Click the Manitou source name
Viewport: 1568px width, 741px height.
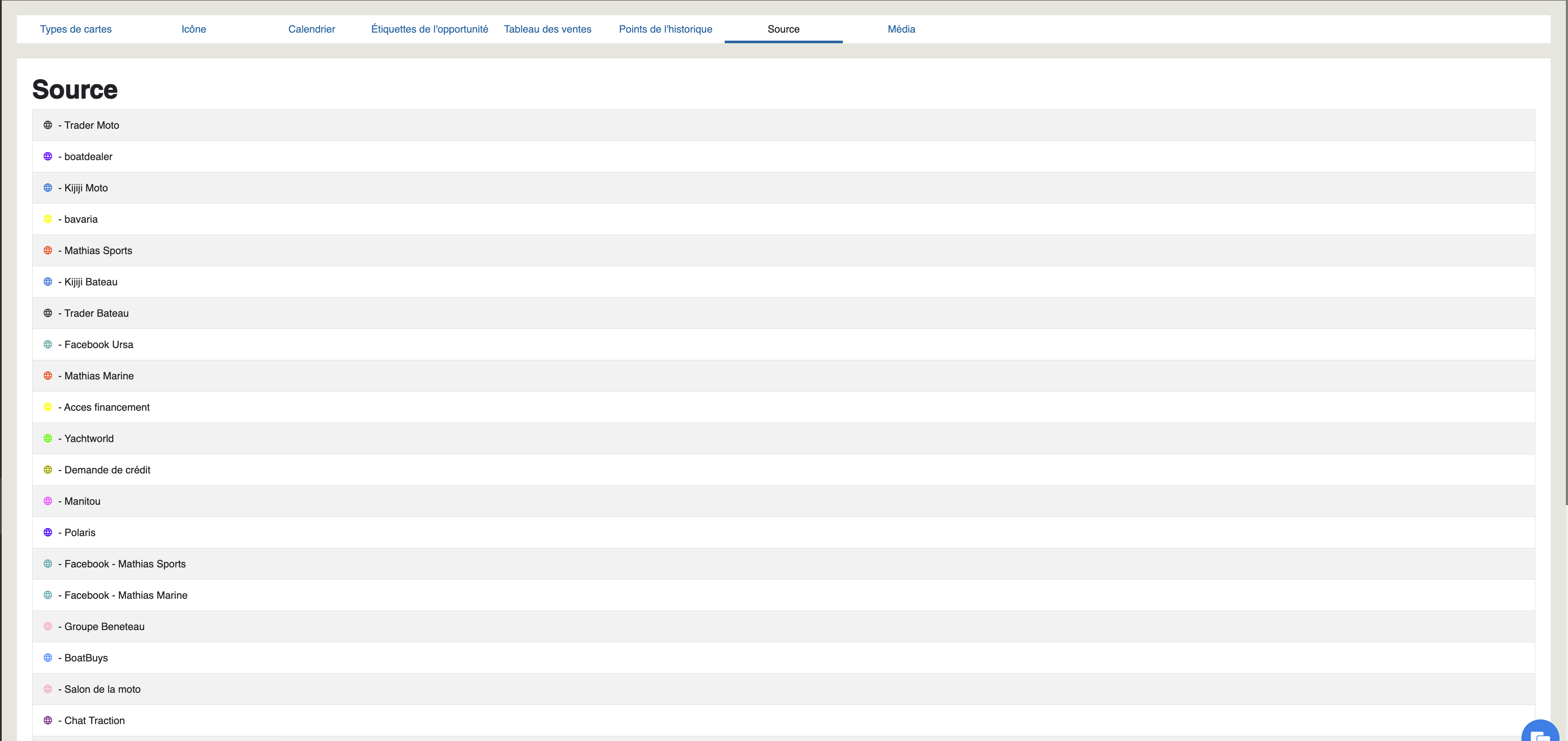coord(82,501)
